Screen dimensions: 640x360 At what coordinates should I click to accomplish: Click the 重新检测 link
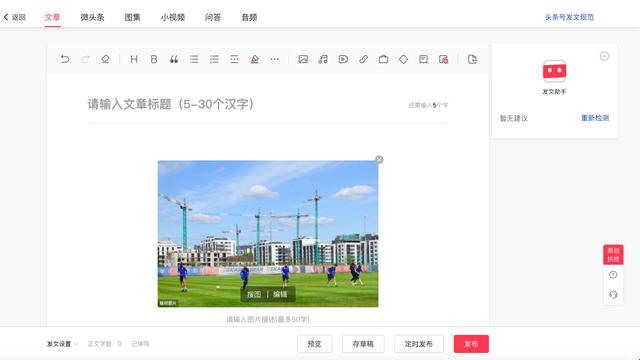point(595,118)
